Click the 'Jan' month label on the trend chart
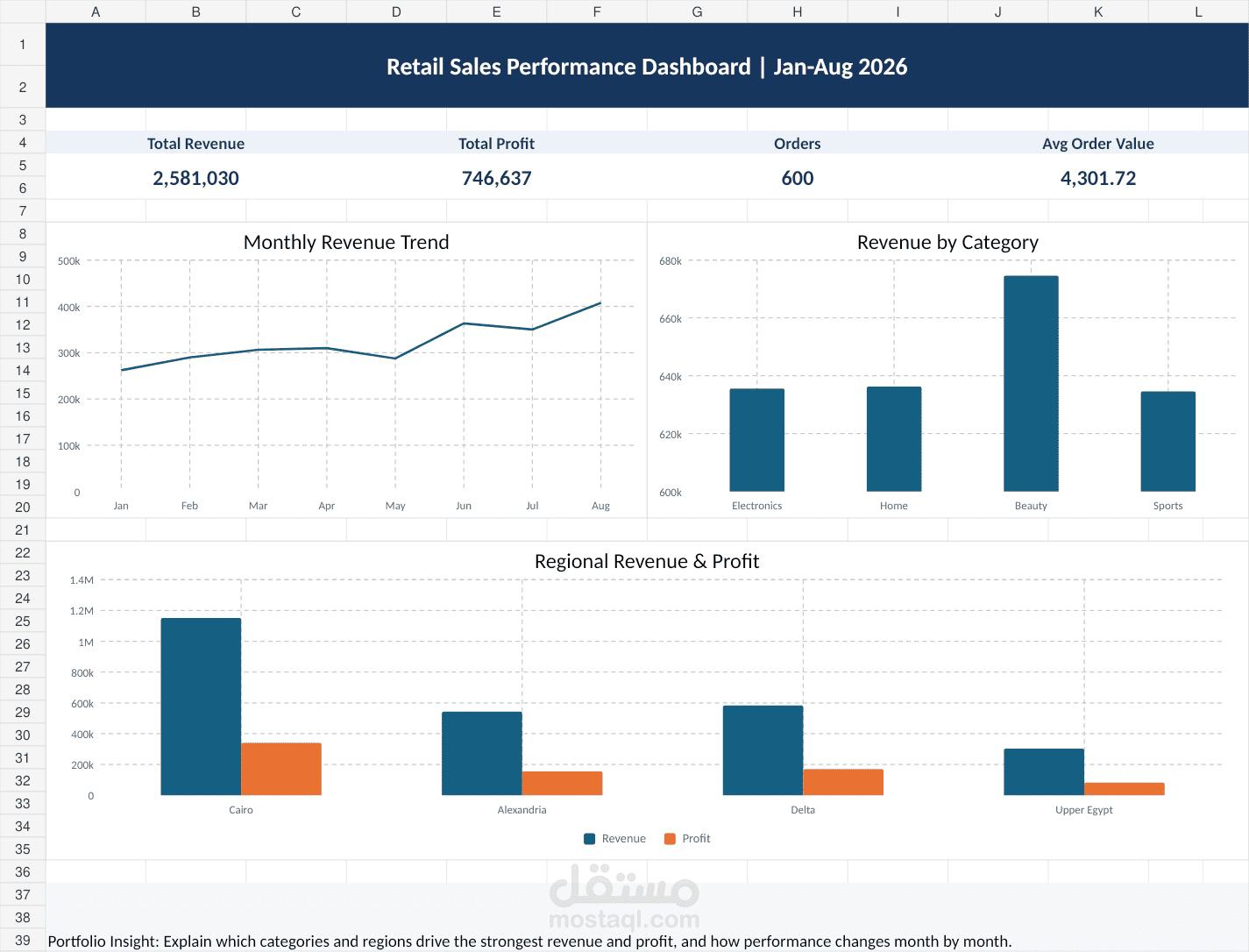Screen dimensions: 1249x952 [121, 506]
